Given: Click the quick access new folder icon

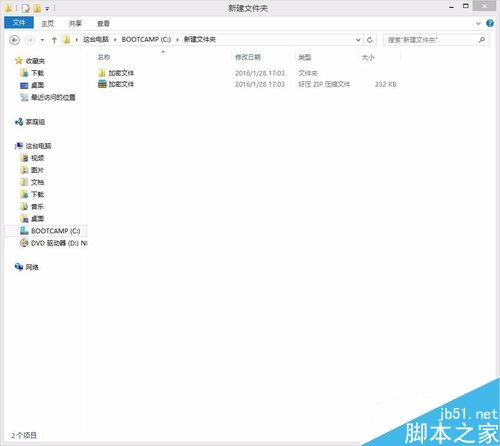Looking at the screenshot, I should click(37, 8).
